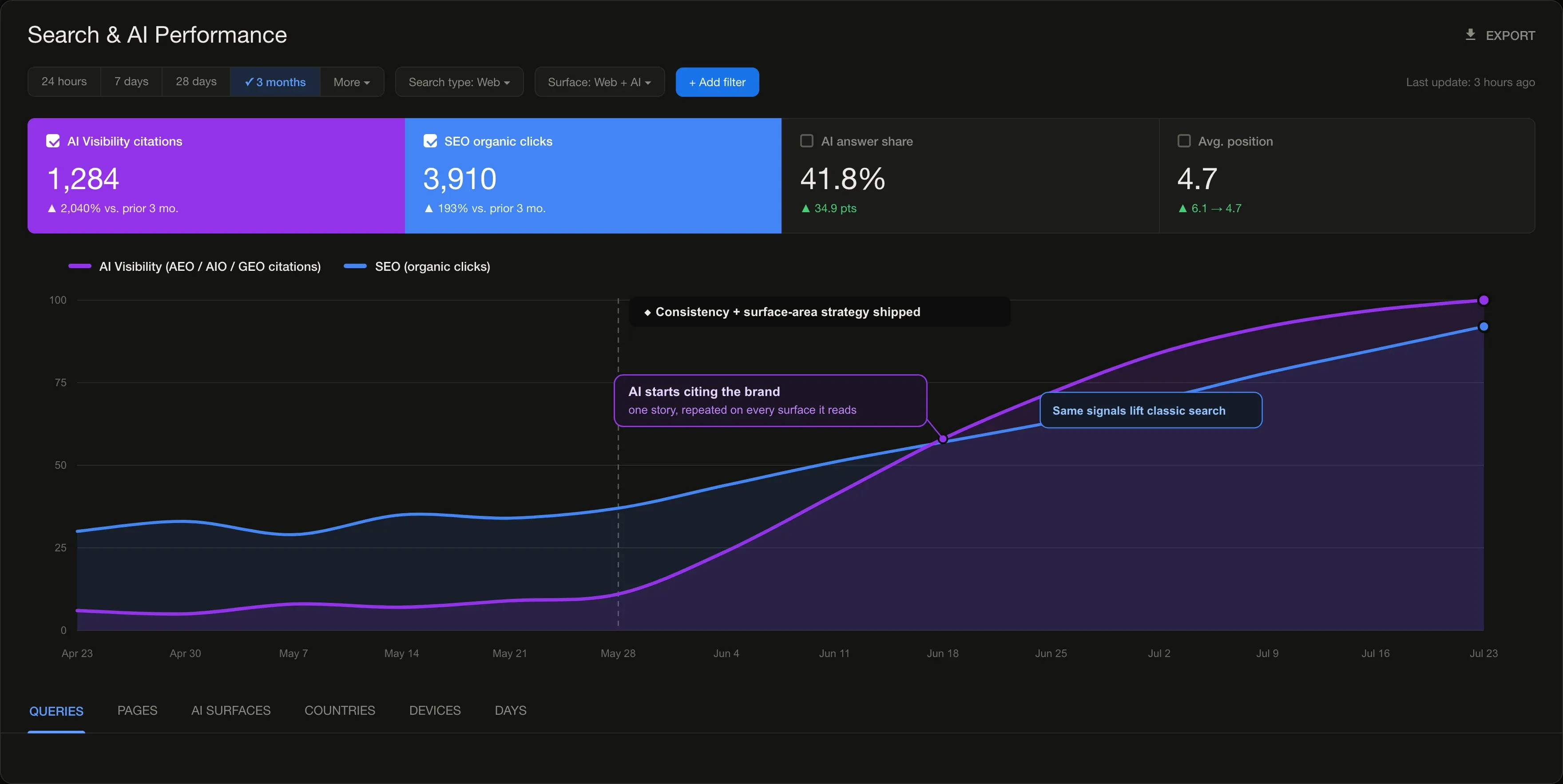Click the green arrow under Avg. position
The width and height of the screenshot is (1563, 784).
click(1182, 209)
